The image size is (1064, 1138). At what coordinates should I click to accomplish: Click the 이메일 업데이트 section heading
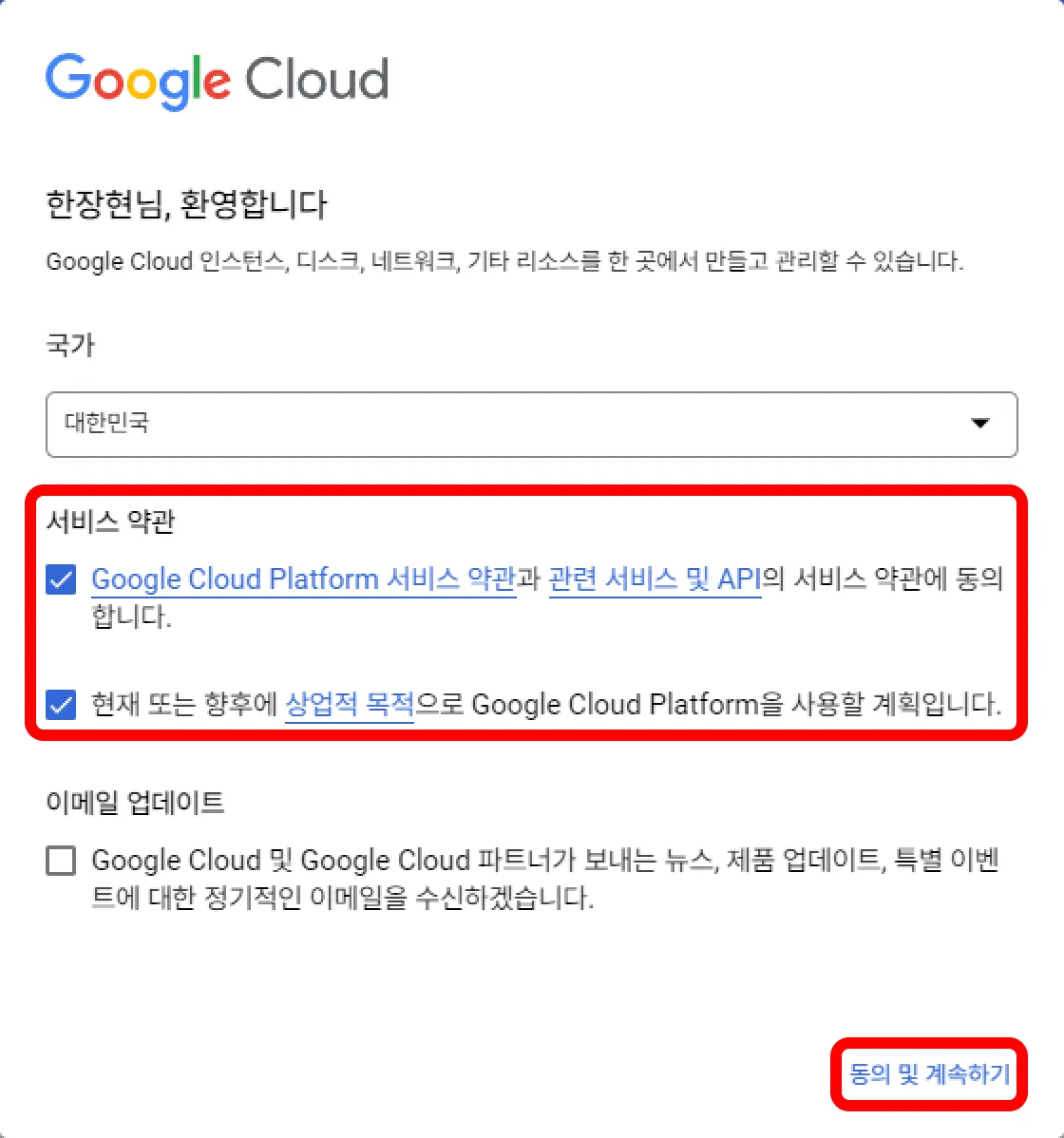coord(135,802)
